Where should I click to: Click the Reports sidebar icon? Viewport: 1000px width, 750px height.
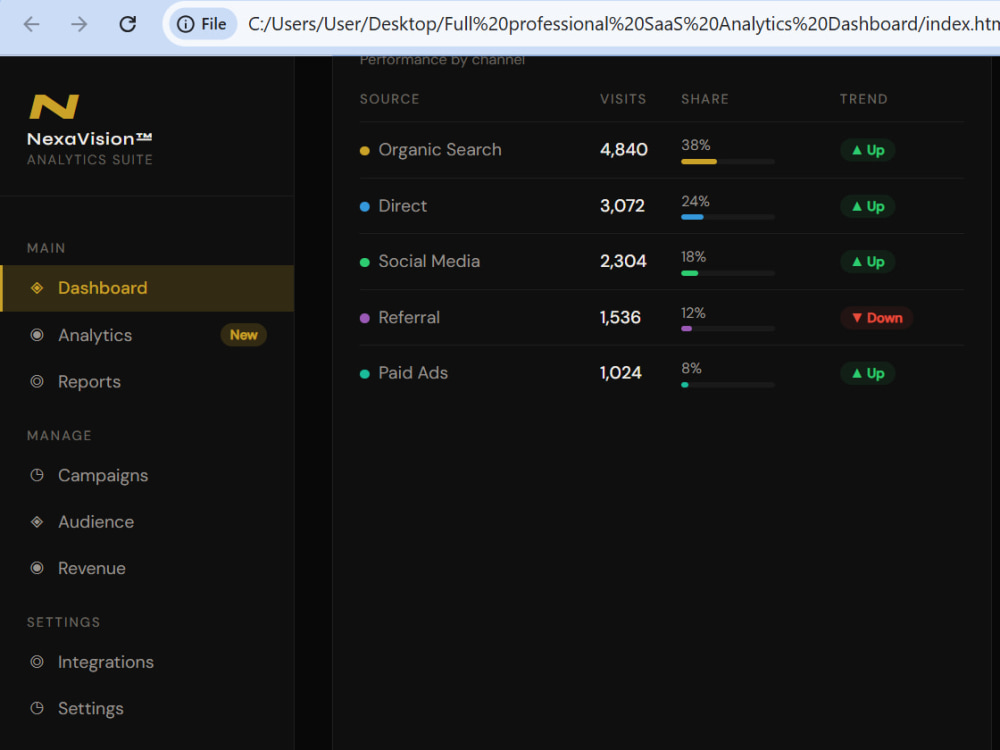(x=37, y=381)
